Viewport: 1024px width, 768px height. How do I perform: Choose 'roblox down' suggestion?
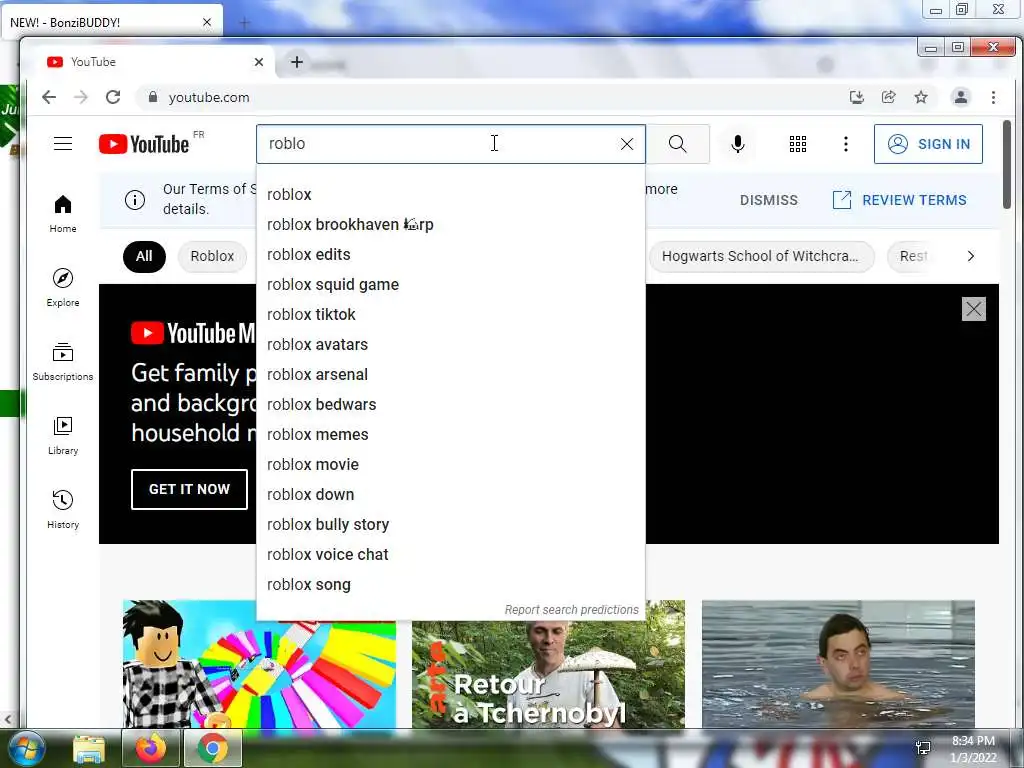click(x=451, y=495)
